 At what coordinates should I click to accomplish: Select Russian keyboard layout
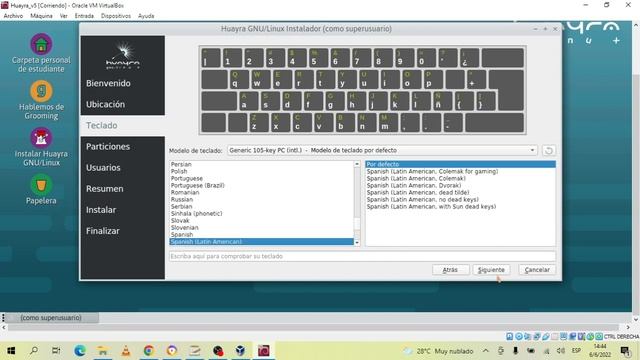tap(182, 200)
